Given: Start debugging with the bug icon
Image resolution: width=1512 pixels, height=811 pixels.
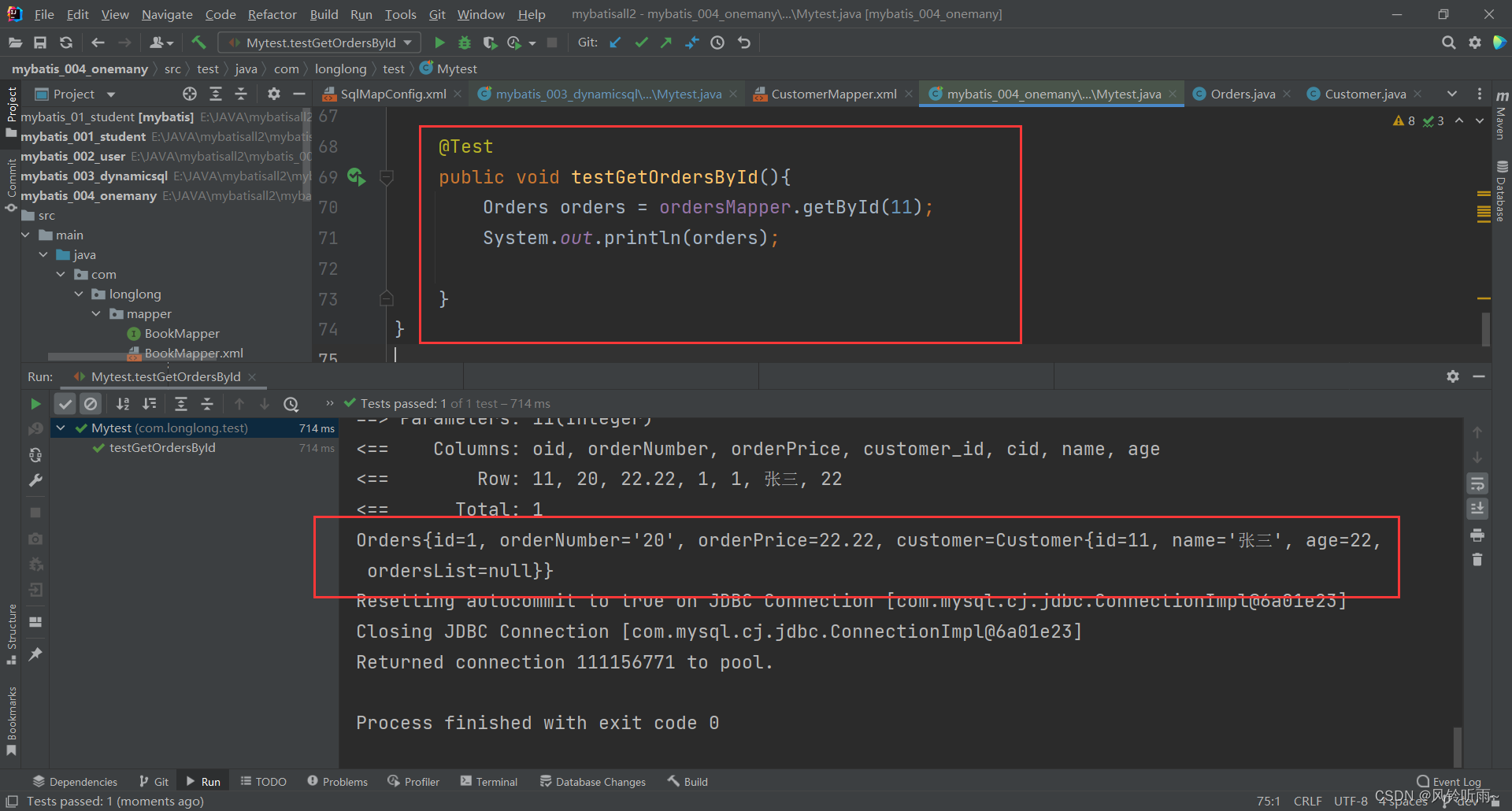Looking at the screenshot, I should (x=465, y=43).
